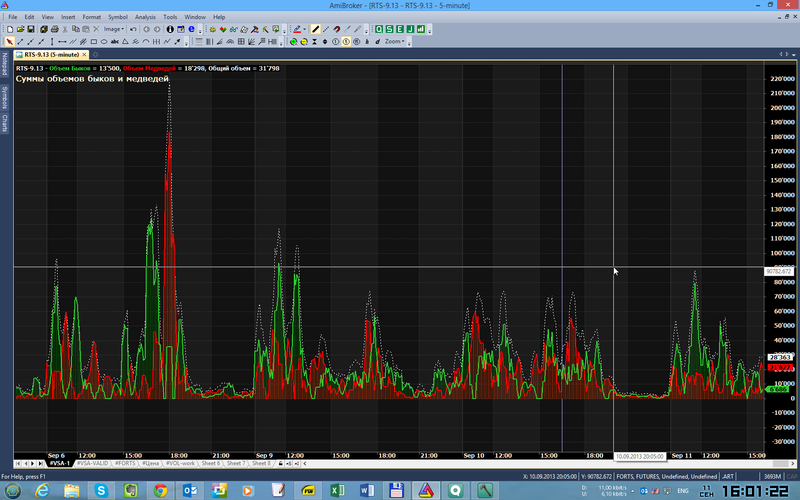Create a new document with the New icon

tap(10, 29)
